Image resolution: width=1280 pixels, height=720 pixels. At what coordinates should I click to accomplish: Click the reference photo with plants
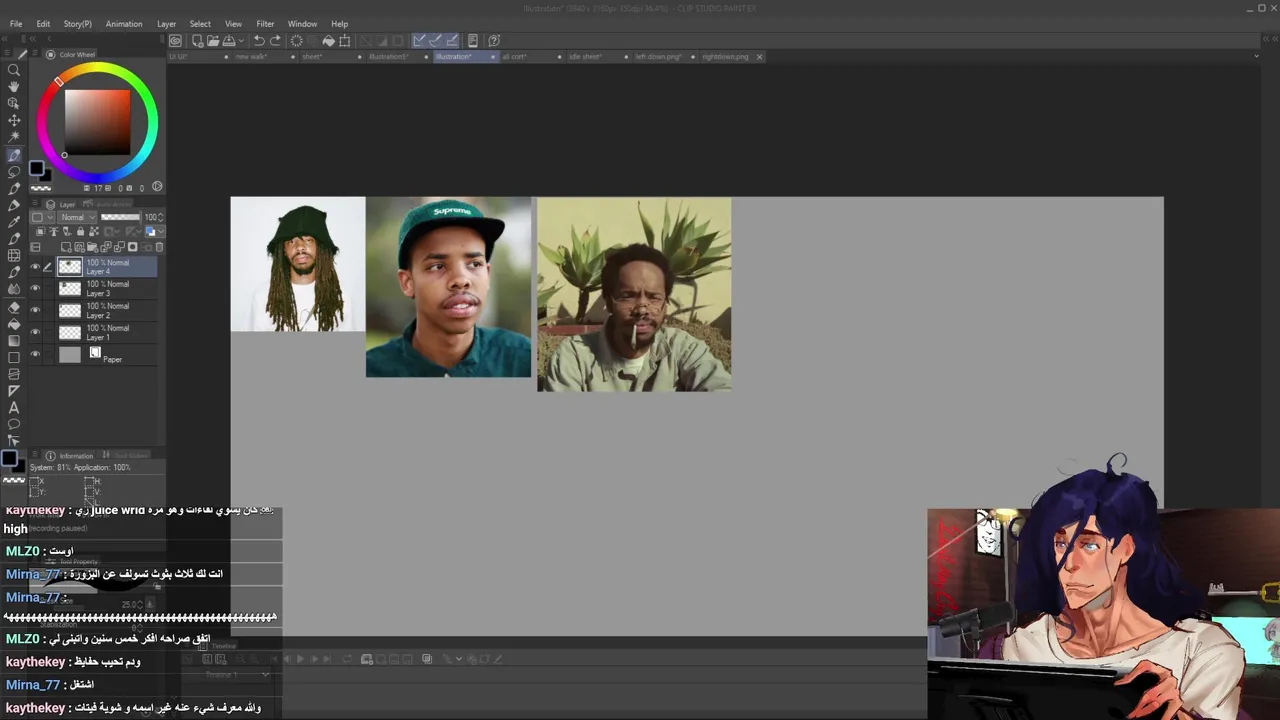click(x=634, y=294)
